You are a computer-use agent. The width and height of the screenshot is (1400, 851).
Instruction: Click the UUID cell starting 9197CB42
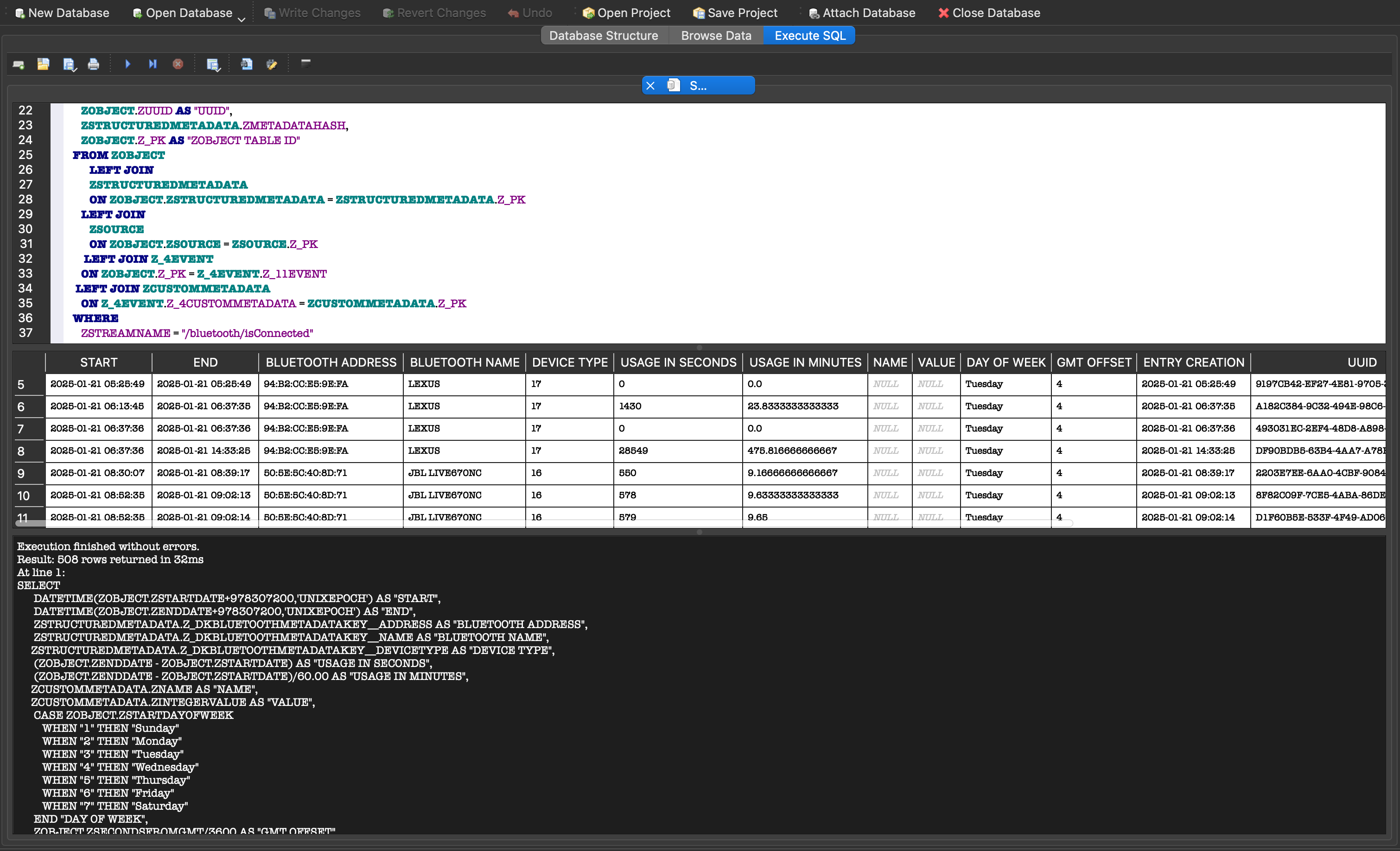(x=1318, y=385)
